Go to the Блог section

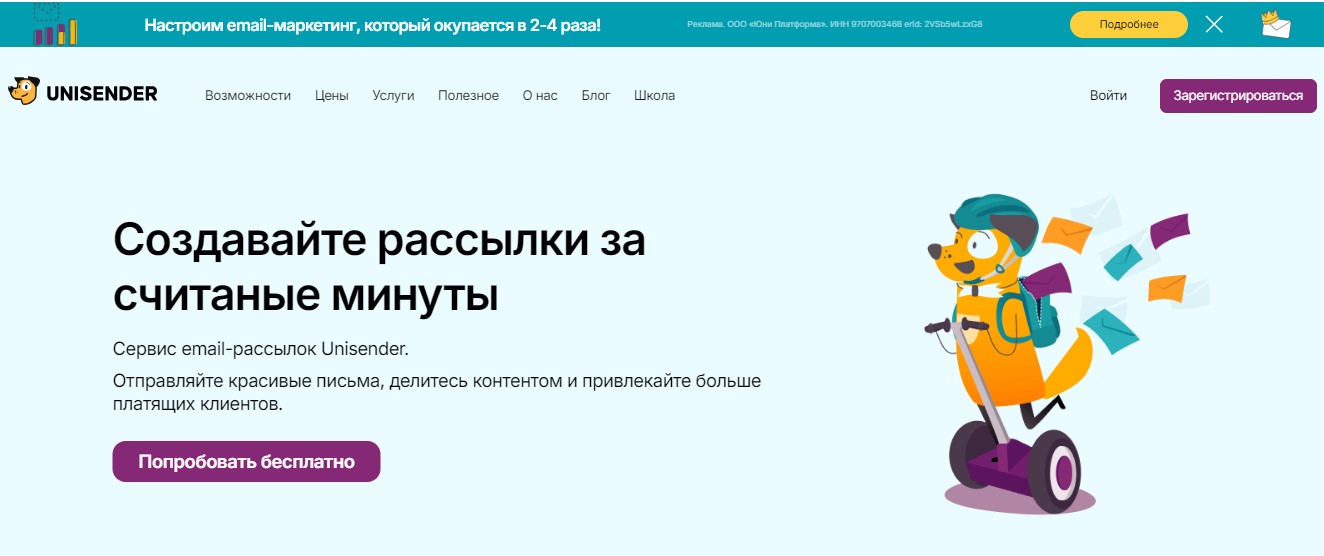tap(596, 96)
